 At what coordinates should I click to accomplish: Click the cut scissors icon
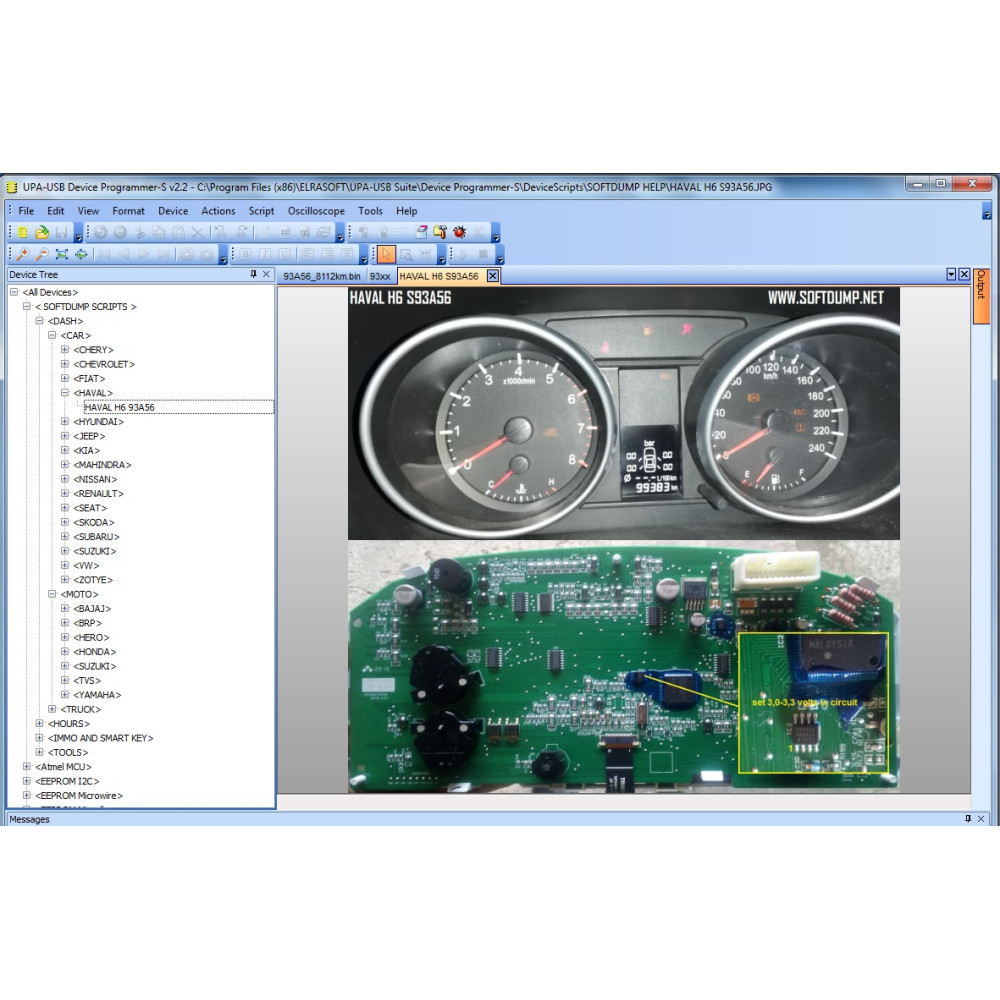point(140,233)
